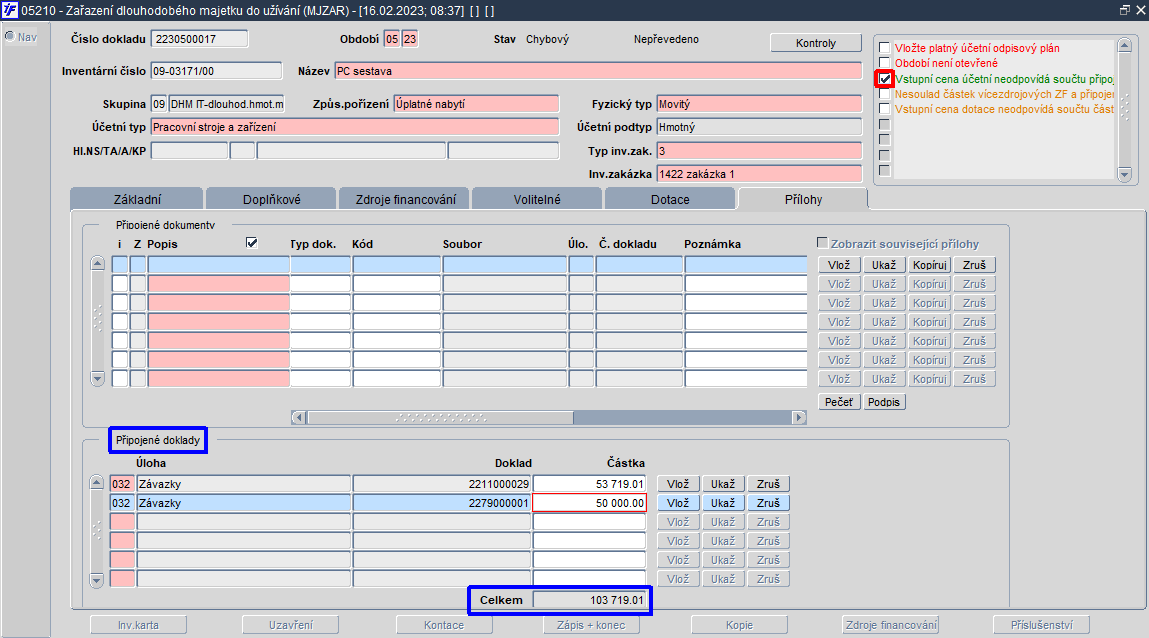
Task: Click the horizontal scrollbar thumb under documents
Action: pos(440,418)
